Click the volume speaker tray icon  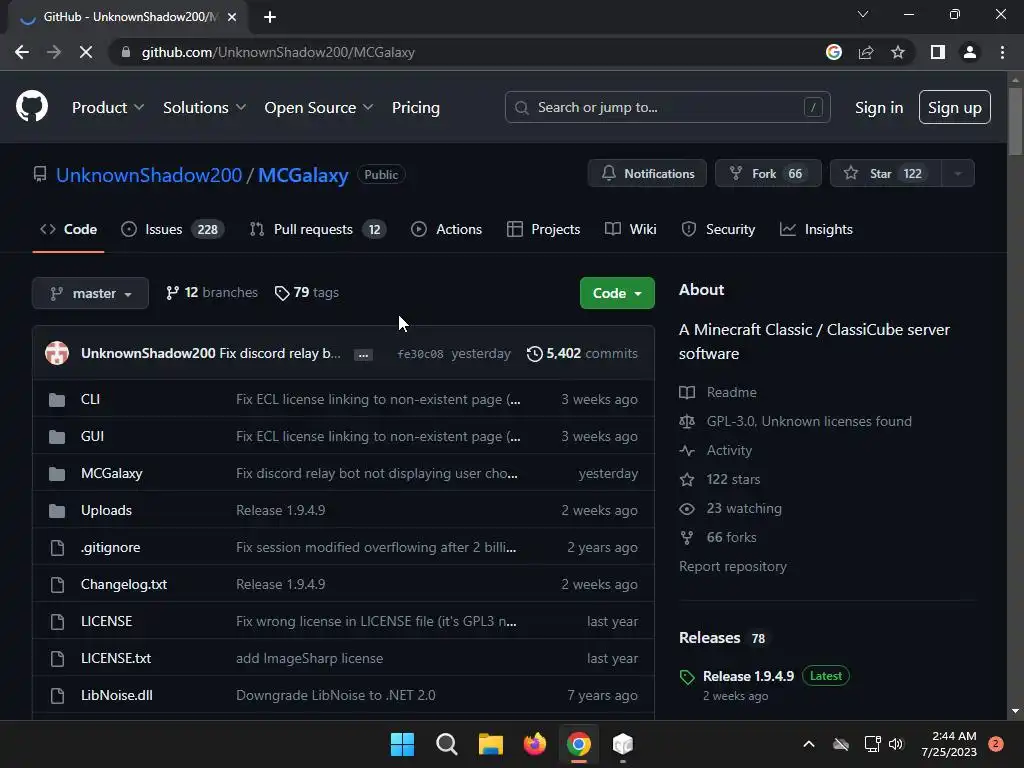(896, 744)
